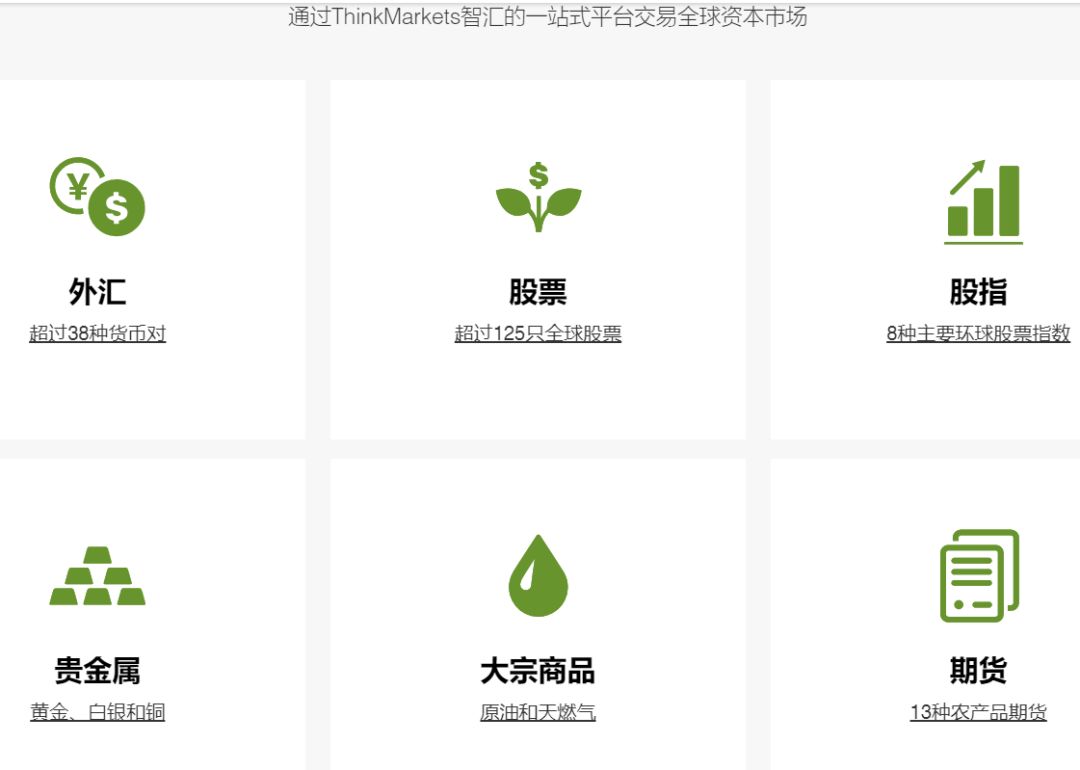Follow the 原油和天燃气 link
The width and height of the screenshot is (1080, 770).
tap(538, 713)
